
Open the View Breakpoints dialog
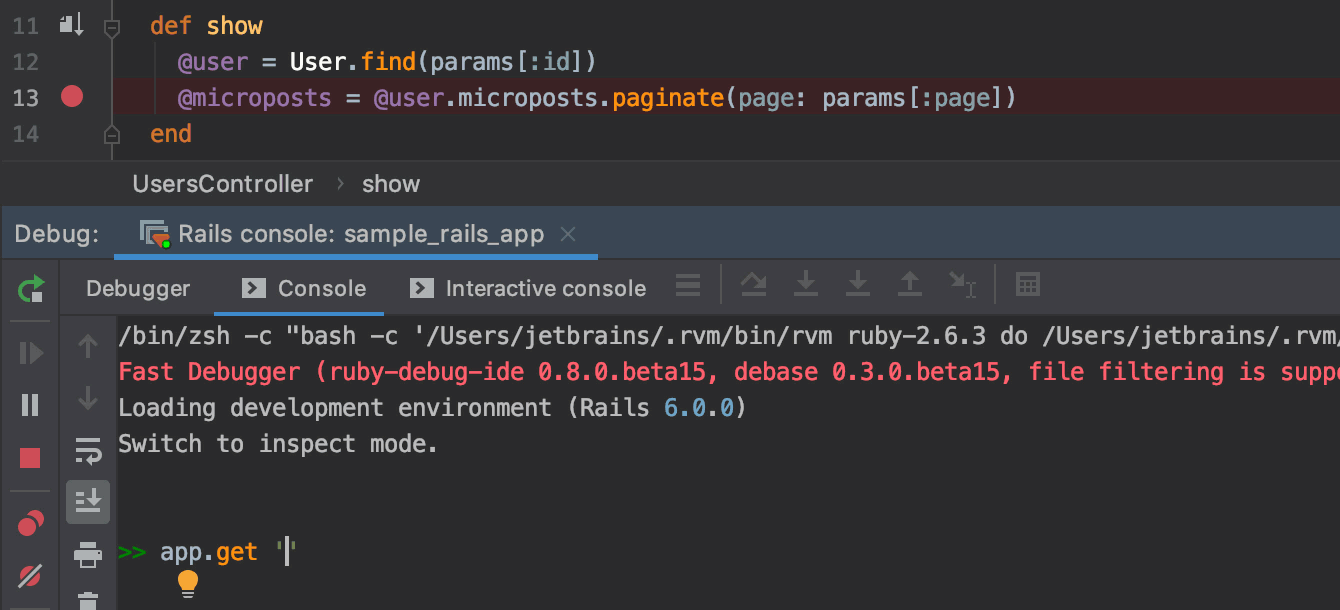(x=29, y=522)
